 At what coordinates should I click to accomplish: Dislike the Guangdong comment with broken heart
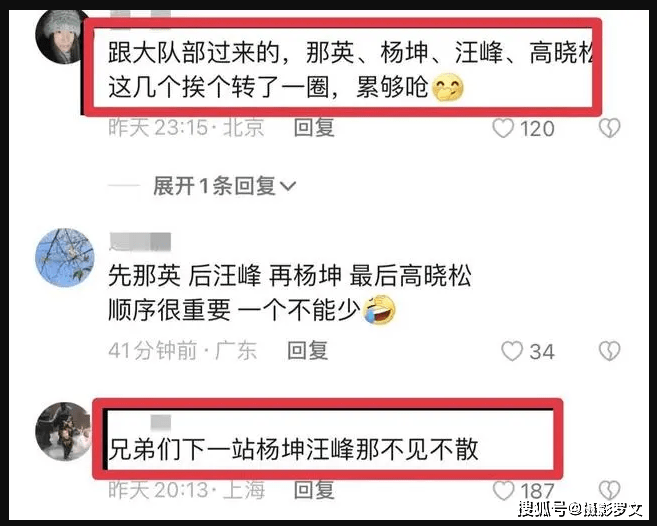[x=609, y=351]
